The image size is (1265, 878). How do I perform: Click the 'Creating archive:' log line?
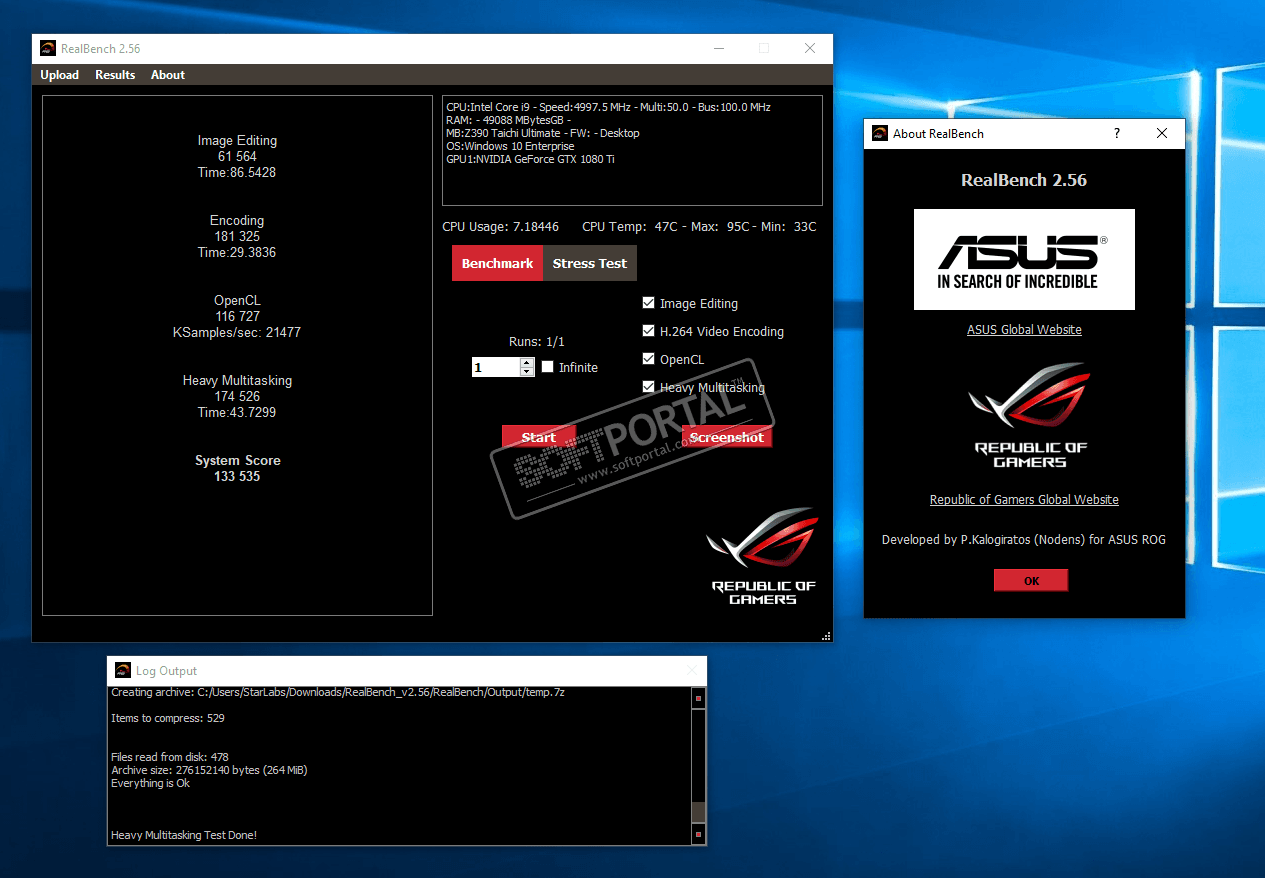pos(338,692)
